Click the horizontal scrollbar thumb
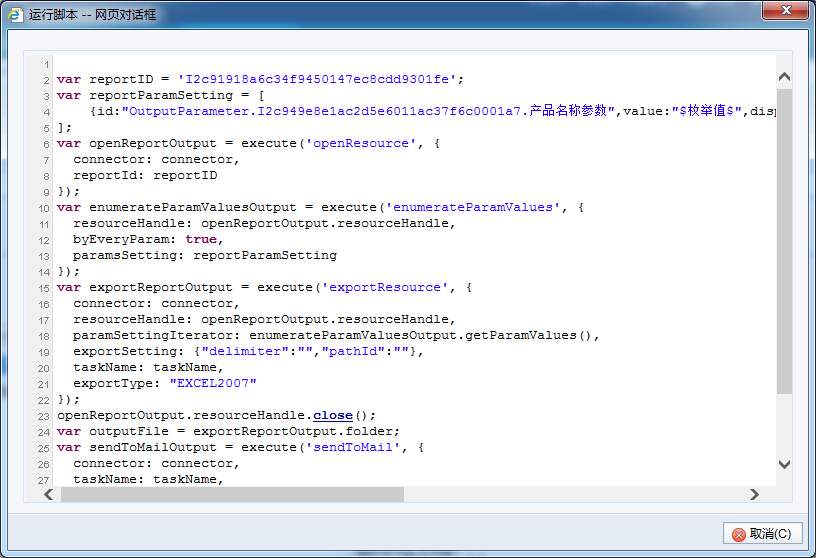The width and height of the screenshot is (816, 558). click(x=232, y=494)
